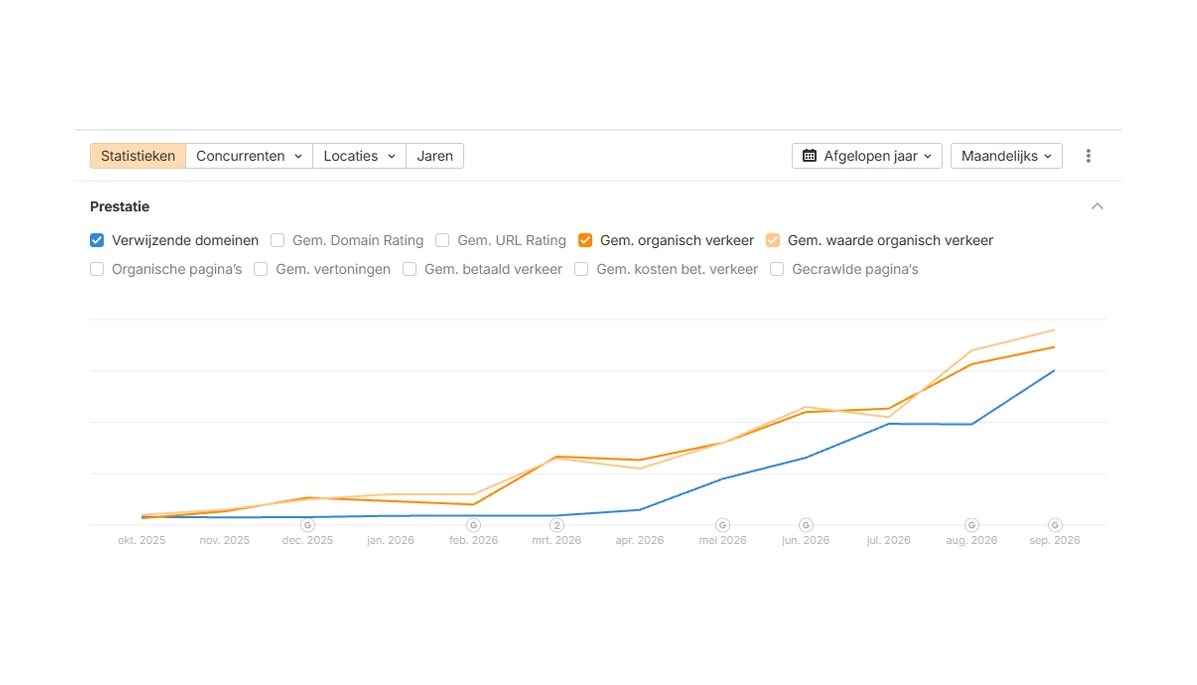
Task: Open the Concurrenten dropdown
Action: point(249,156)
